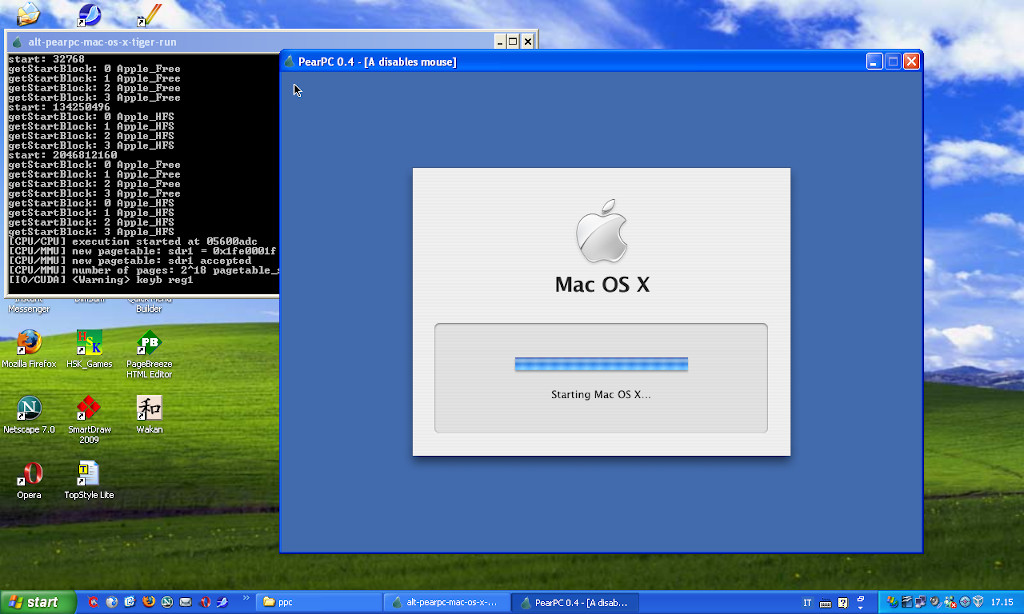Click the network computers tray icon

(x=920, y=602)
